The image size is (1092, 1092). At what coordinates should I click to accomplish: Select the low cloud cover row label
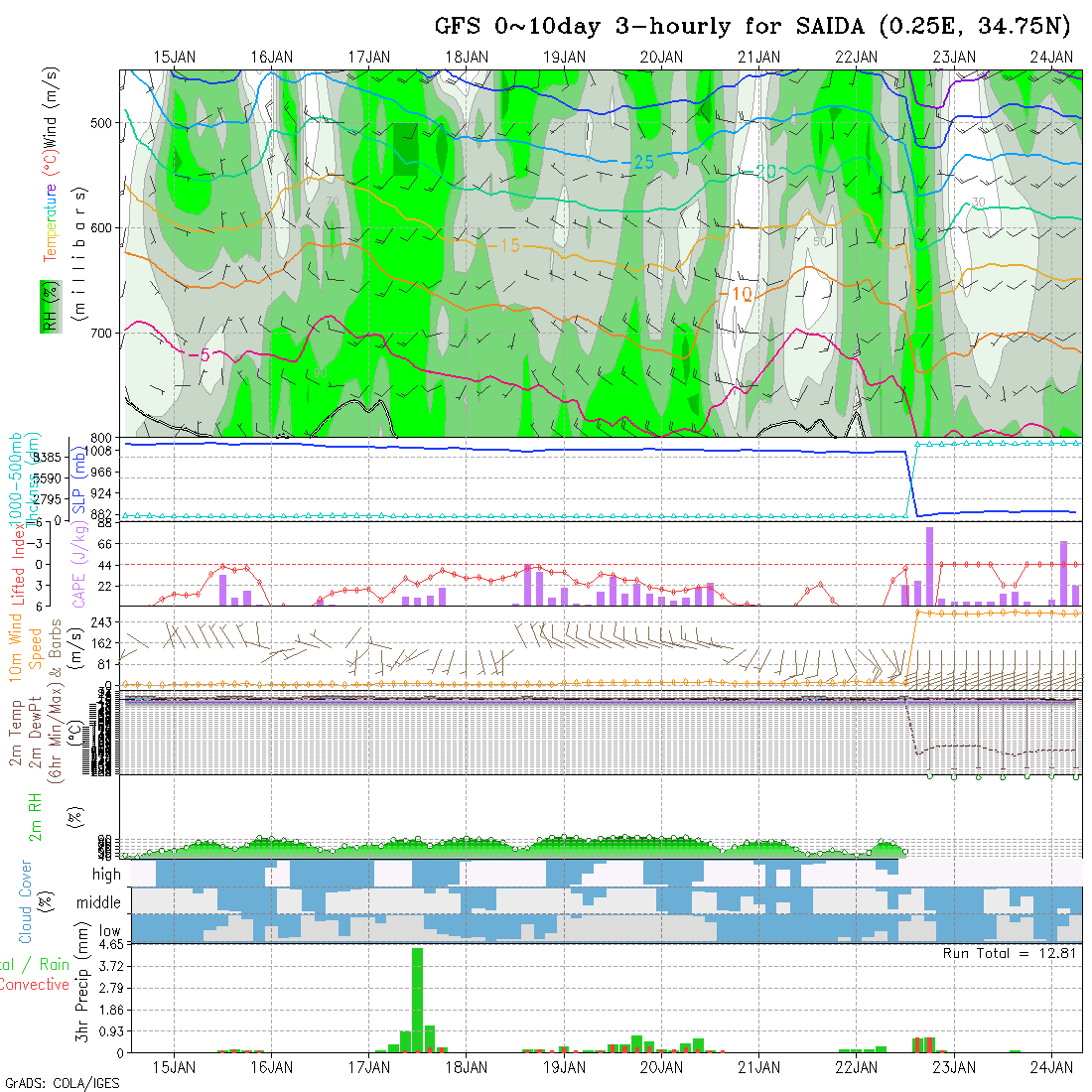coord(109,931)
